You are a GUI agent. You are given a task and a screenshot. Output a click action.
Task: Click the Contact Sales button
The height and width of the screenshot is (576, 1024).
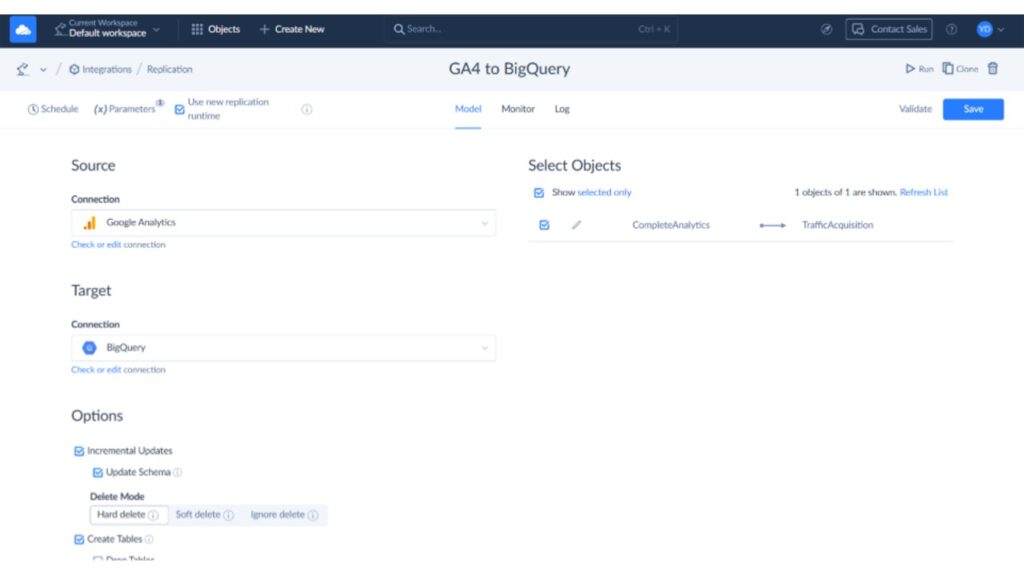(x=889, y=29)
